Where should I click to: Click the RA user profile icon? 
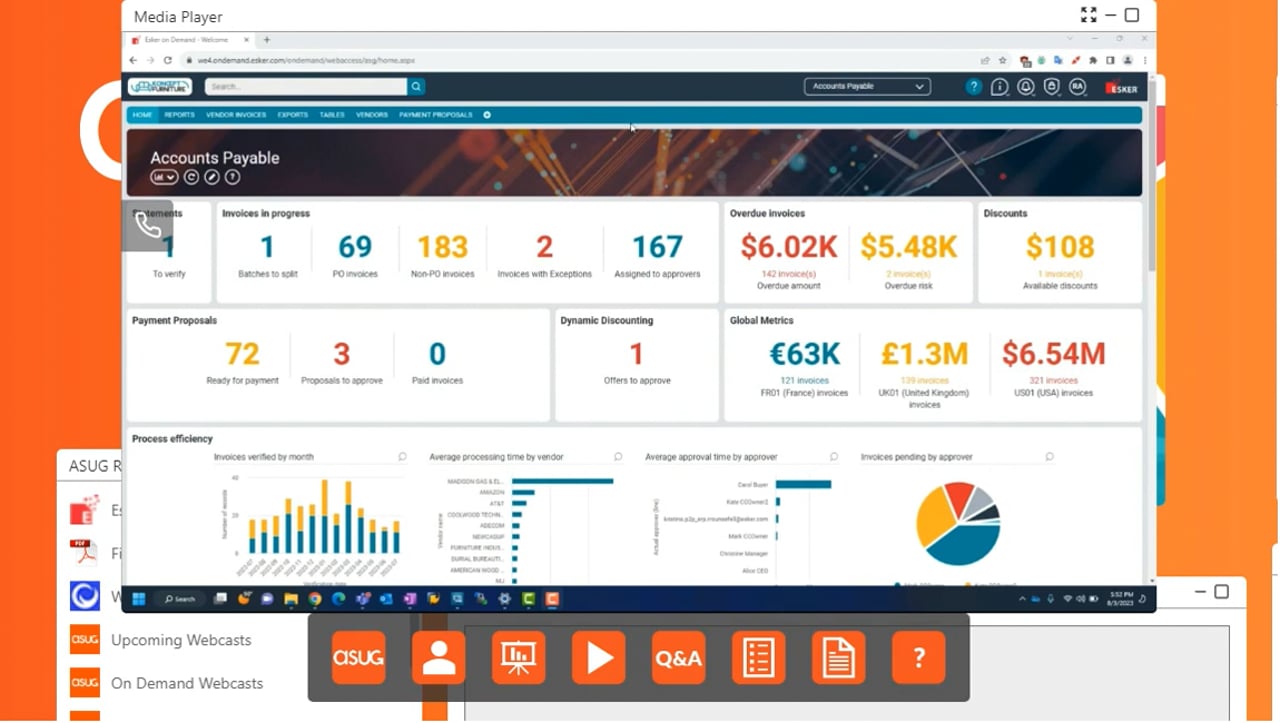pyautogui.click(x=1077, y=87)
